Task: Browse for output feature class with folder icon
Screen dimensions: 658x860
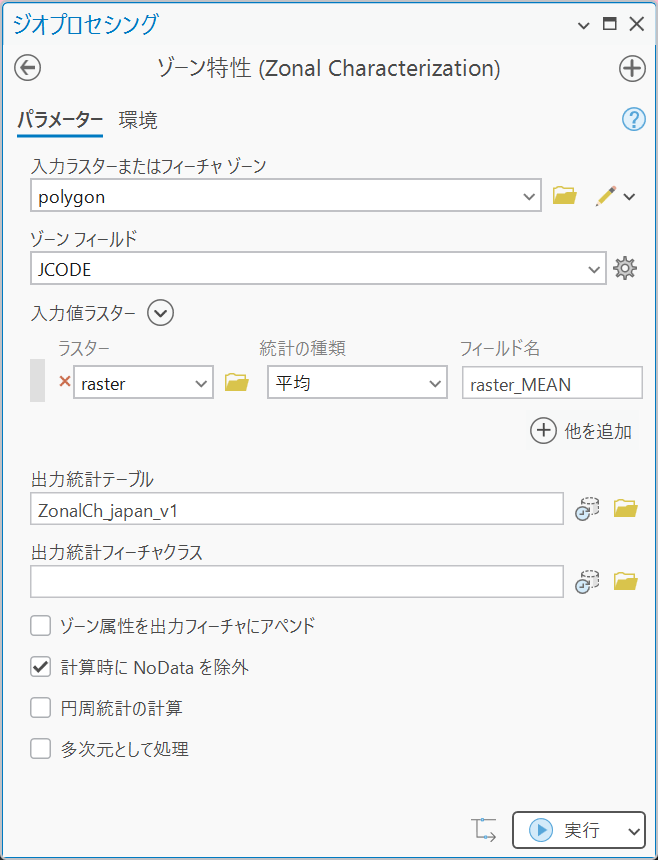Action: point(626,581)
